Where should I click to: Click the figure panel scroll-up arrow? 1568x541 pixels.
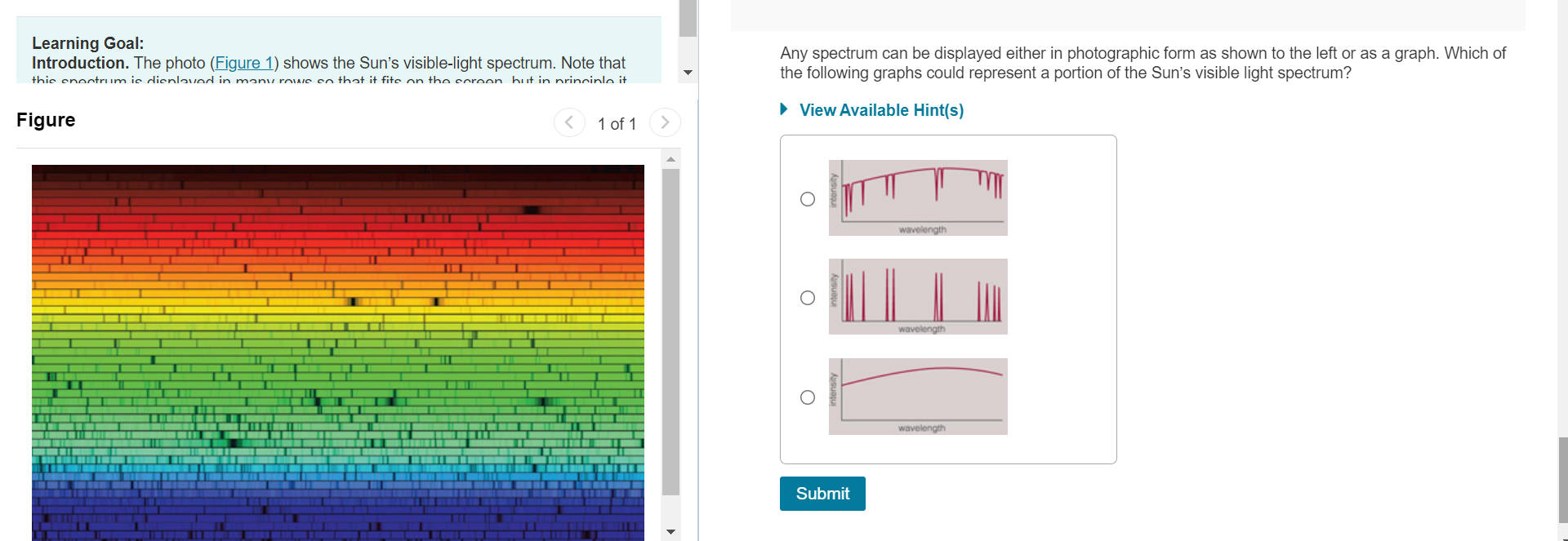click(670, 159)
